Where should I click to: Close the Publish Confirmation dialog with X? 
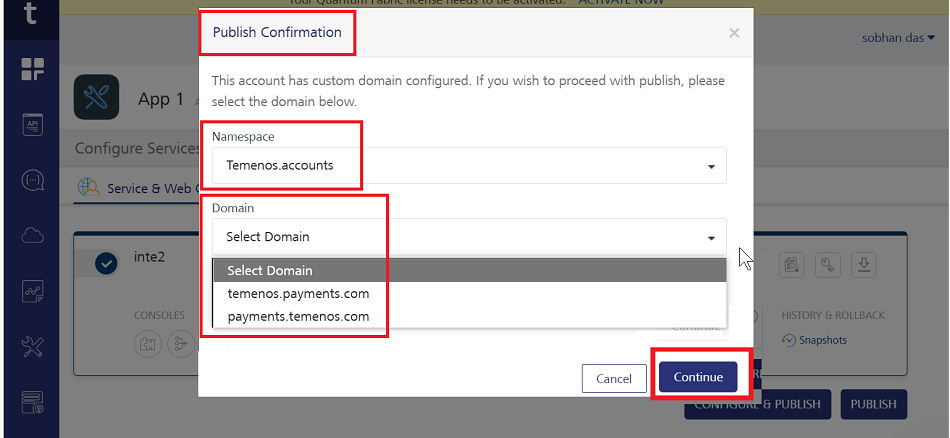(x=734, y=33)
